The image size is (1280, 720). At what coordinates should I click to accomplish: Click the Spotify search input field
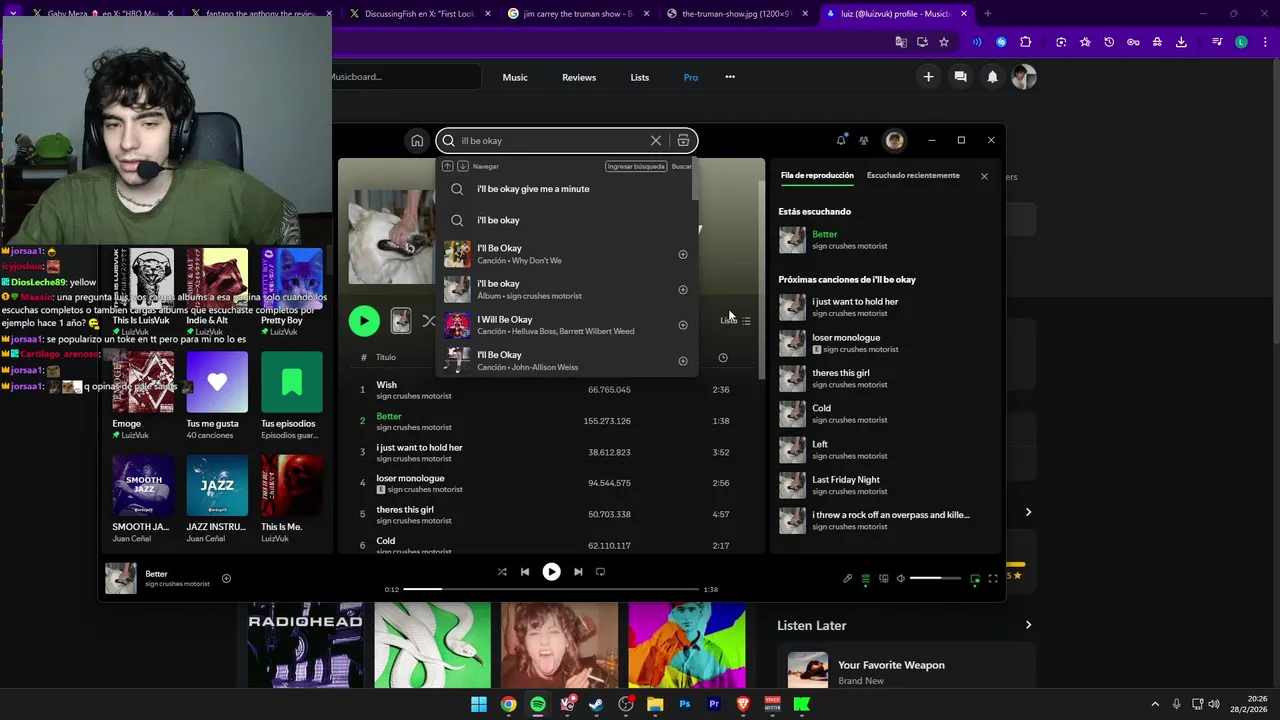[550, 141]
